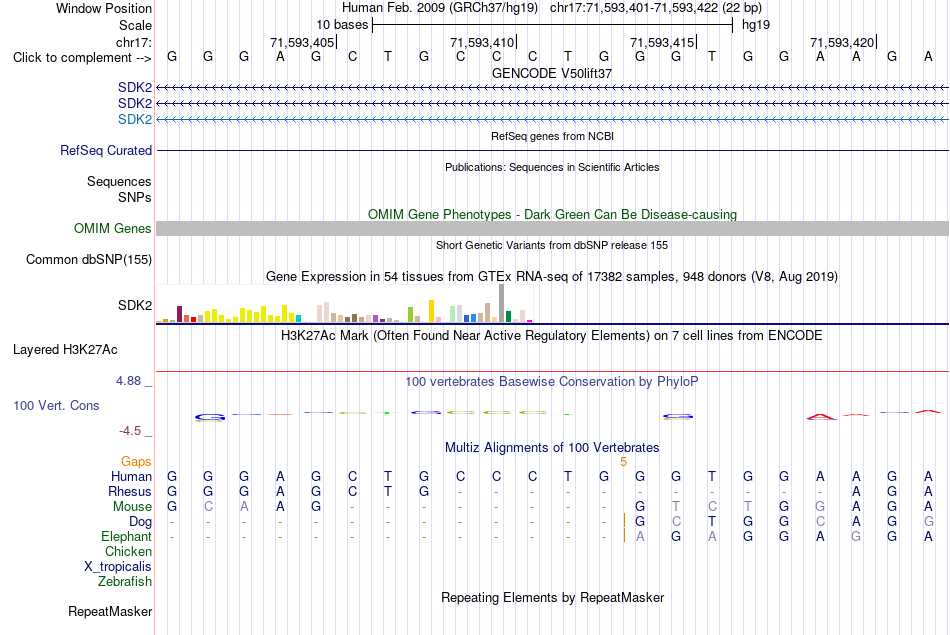The image size is (950, 635).
Task: Open 'RefSeq genes from NCBI' track title
Action: (552, 136)
